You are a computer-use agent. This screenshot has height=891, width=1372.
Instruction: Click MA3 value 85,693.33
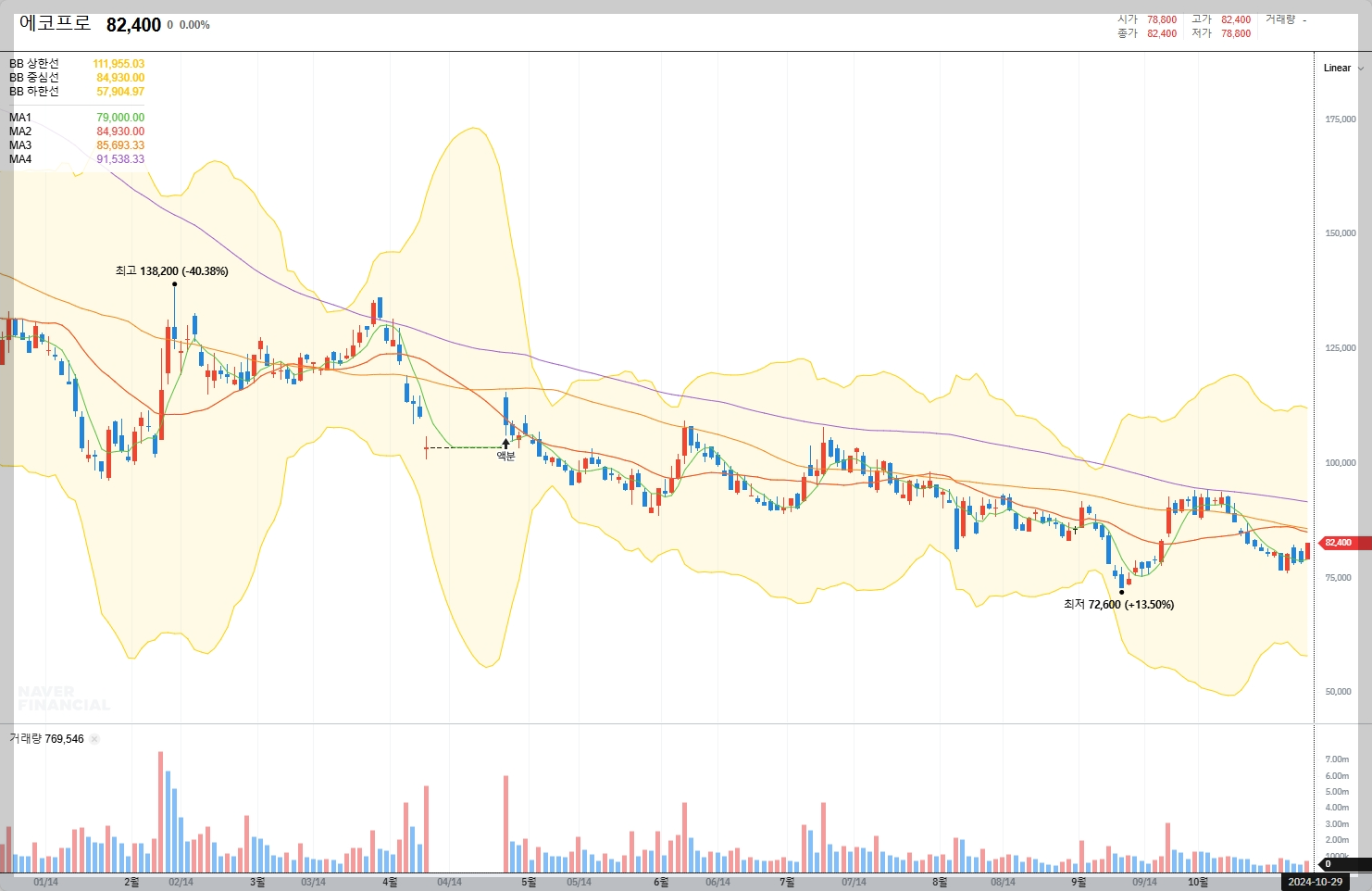120,145
